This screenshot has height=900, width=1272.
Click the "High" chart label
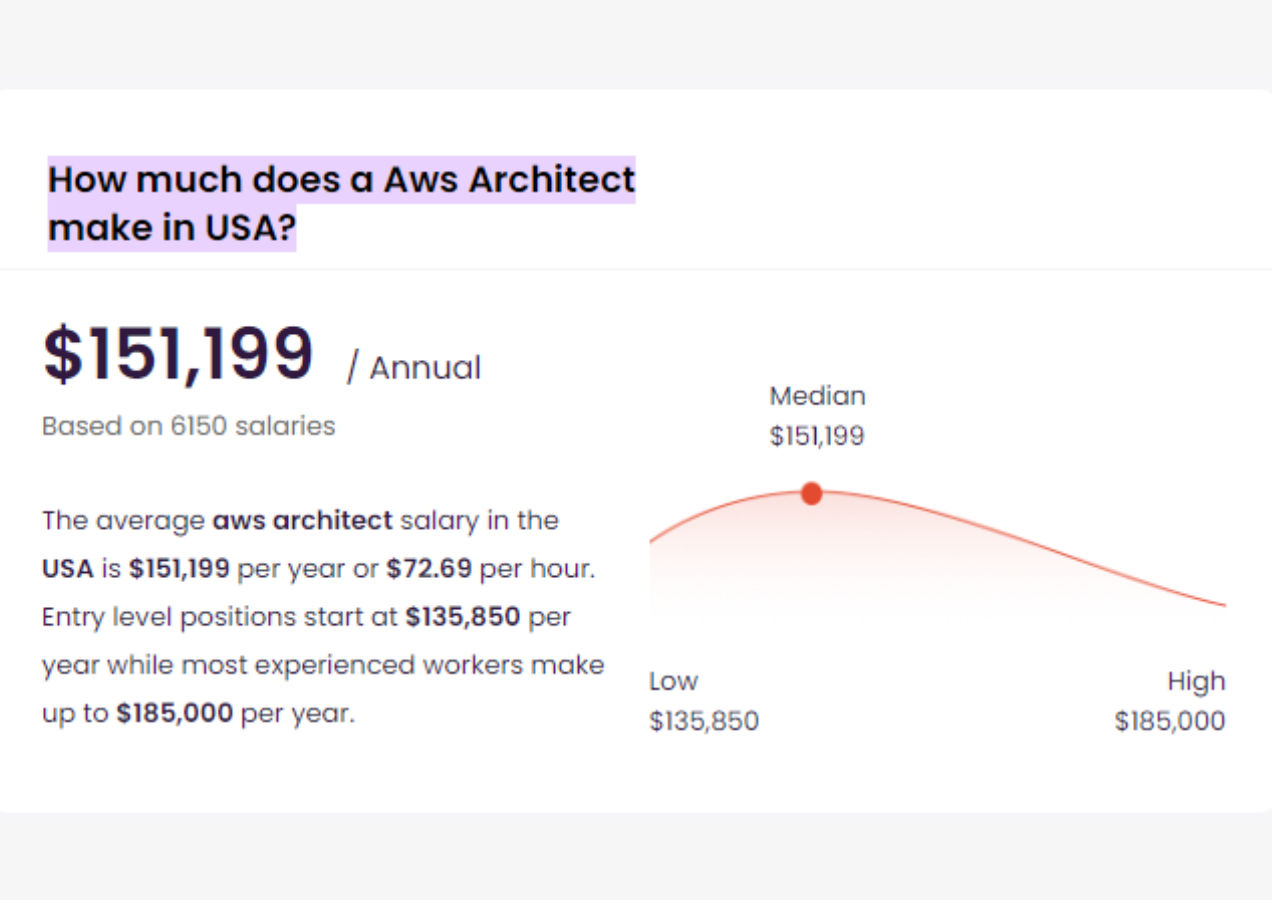pos(1195,682)
